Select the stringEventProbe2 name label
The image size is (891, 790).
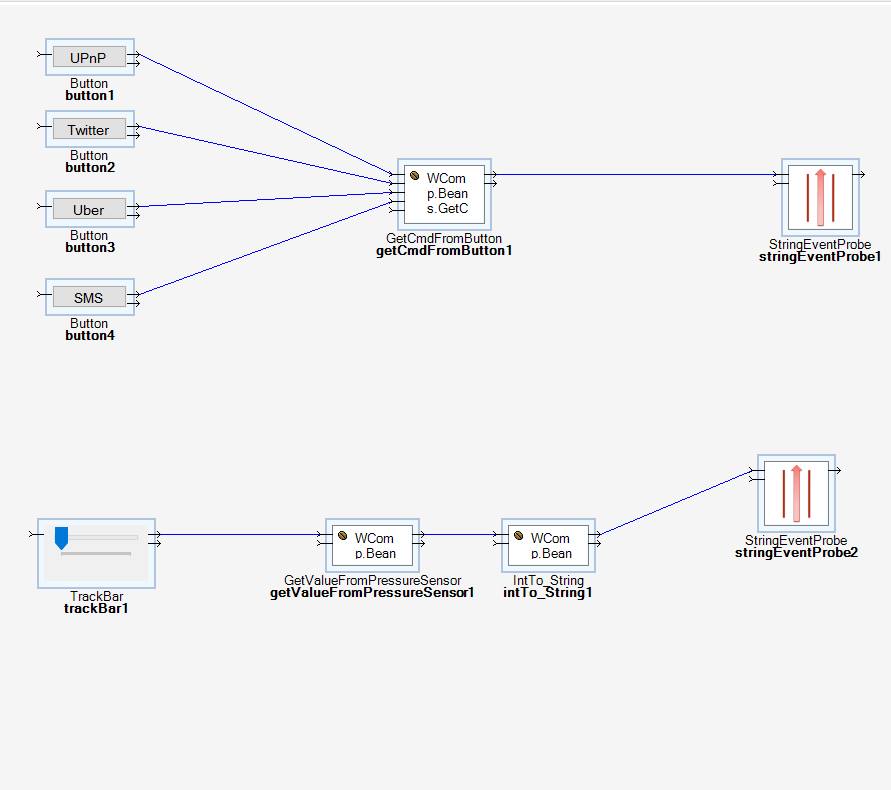pos(796,553)
